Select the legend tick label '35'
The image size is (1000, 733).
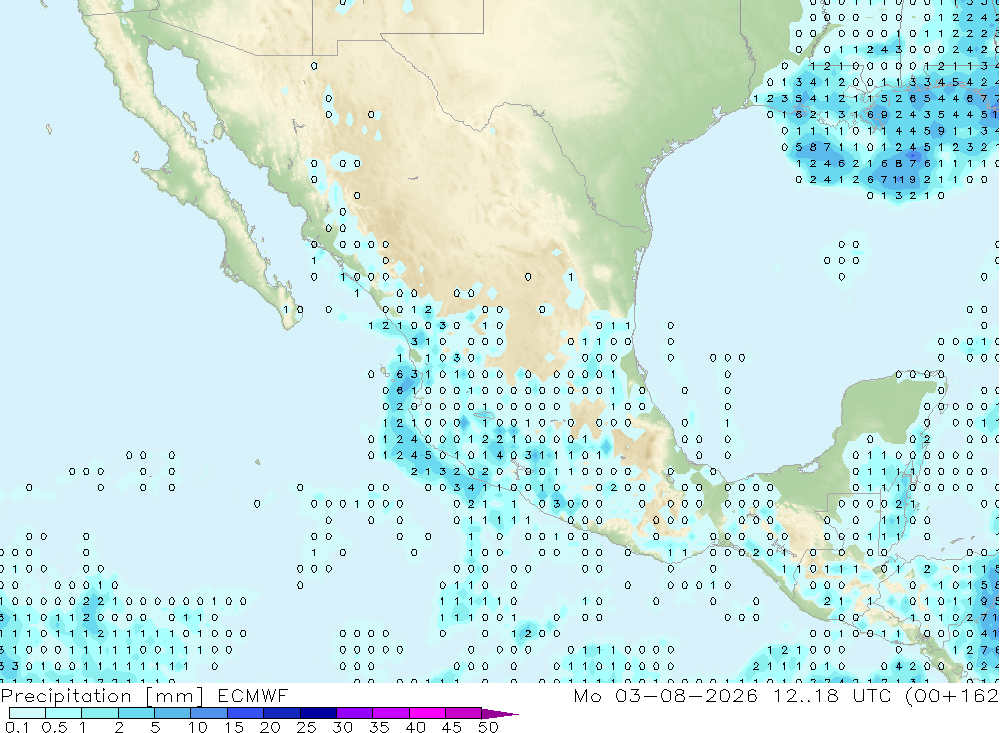click(x=379, y=727)
